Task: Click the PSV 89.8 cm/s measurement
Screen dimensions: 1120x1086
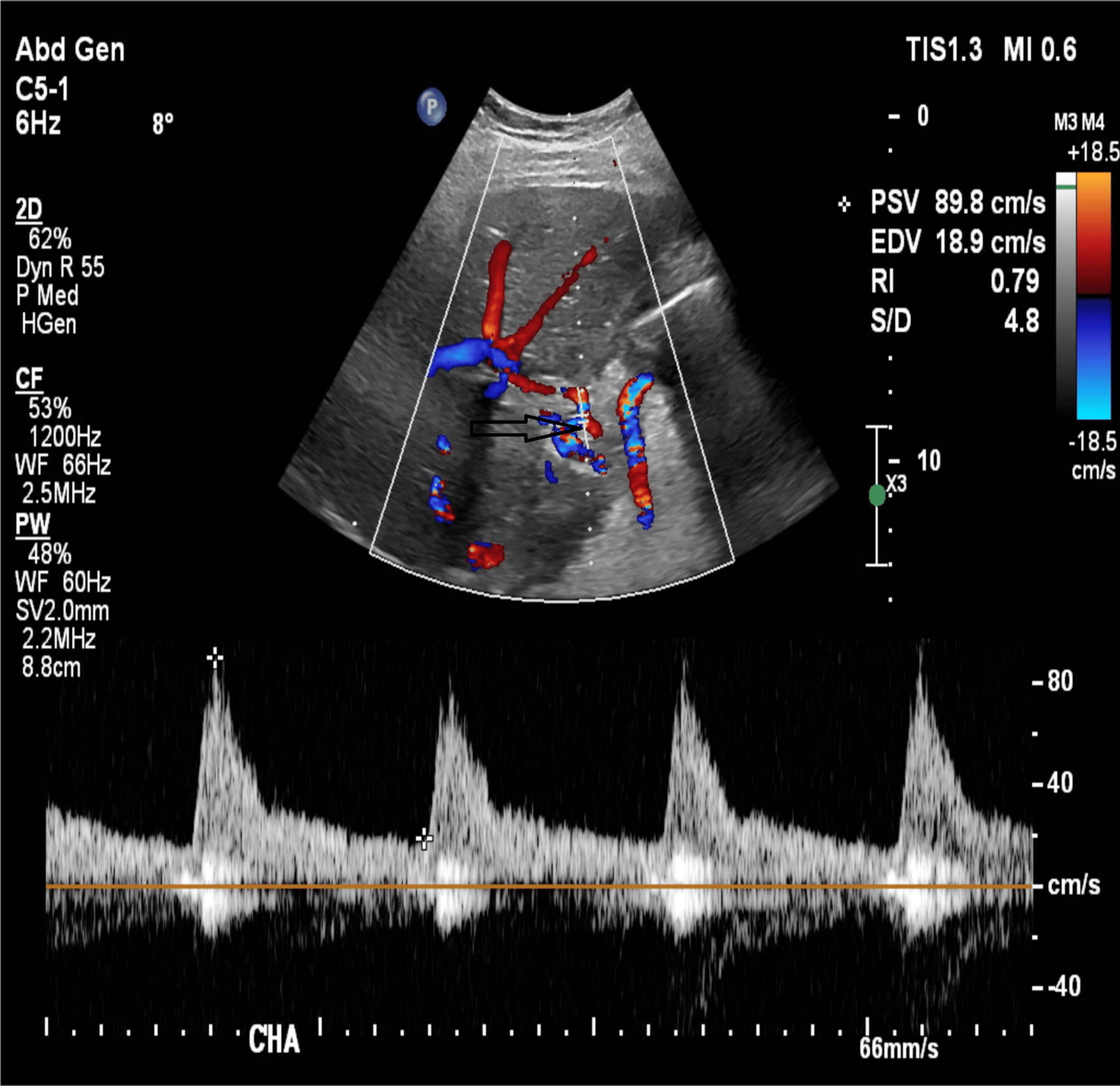Action: point(958,203)
